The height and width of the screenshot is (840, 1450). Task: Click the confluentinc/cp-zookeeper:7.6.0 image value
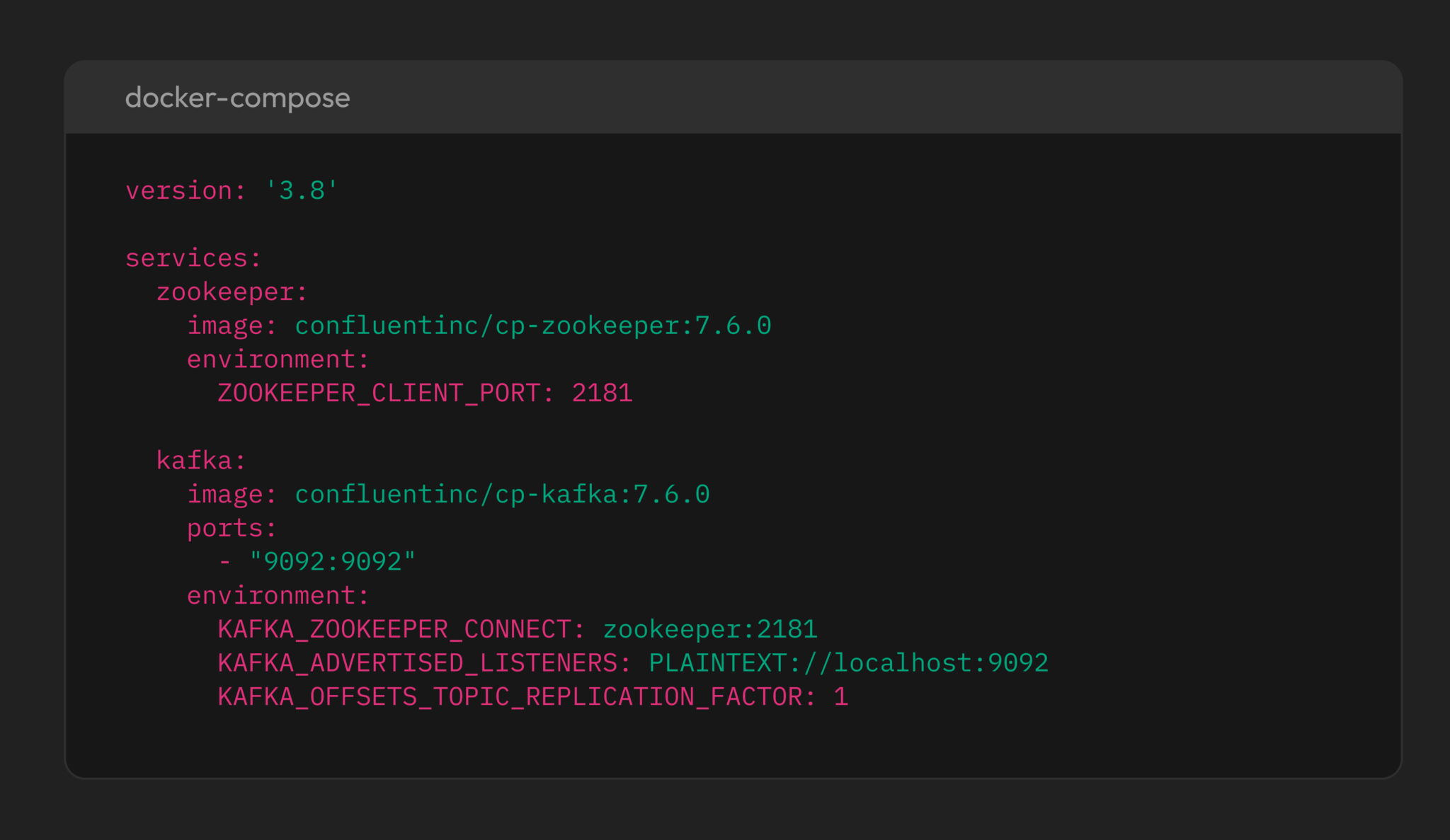click(532, 325)
